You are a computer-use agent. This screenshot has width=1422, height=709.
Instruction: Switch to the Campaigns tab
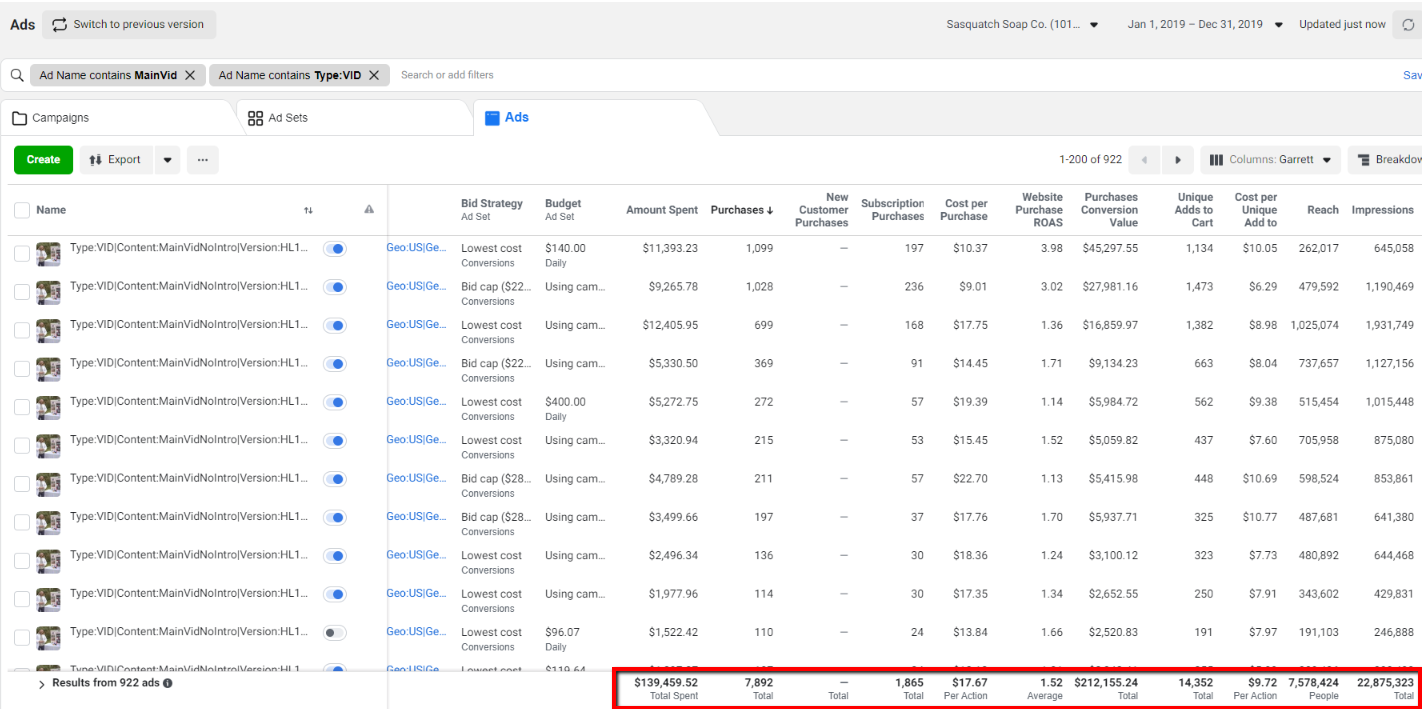point(62,118)
